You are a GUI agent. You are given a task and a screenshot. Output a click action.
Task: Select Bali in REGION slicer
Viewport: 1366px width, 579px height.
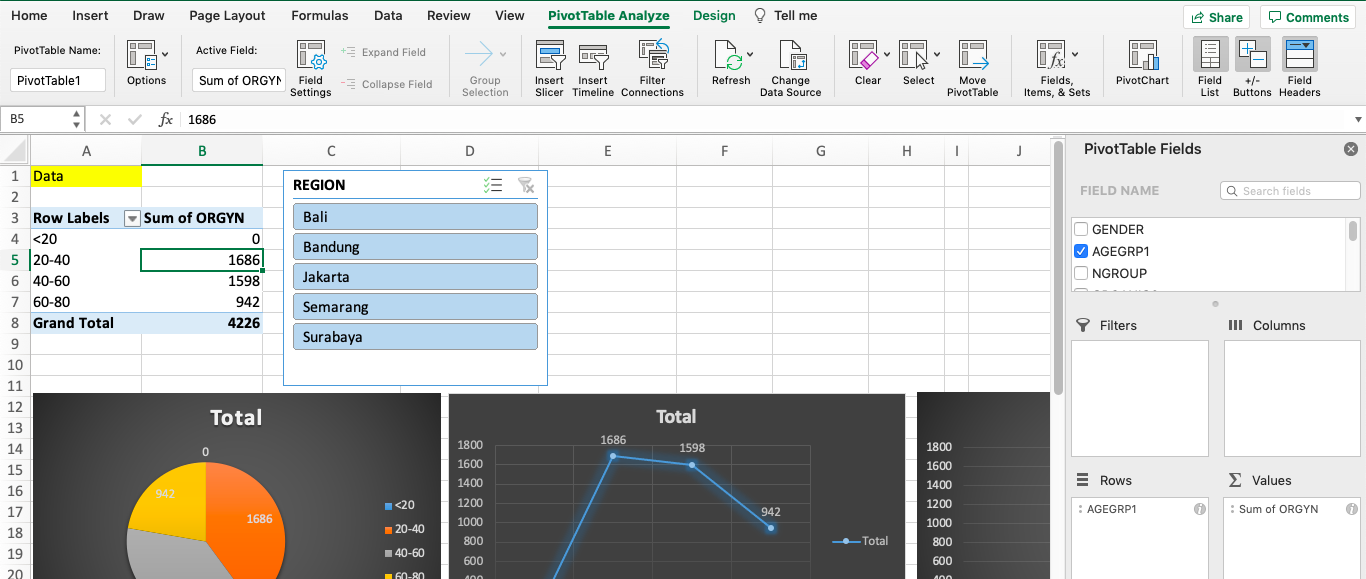click(x=415, y=217)
